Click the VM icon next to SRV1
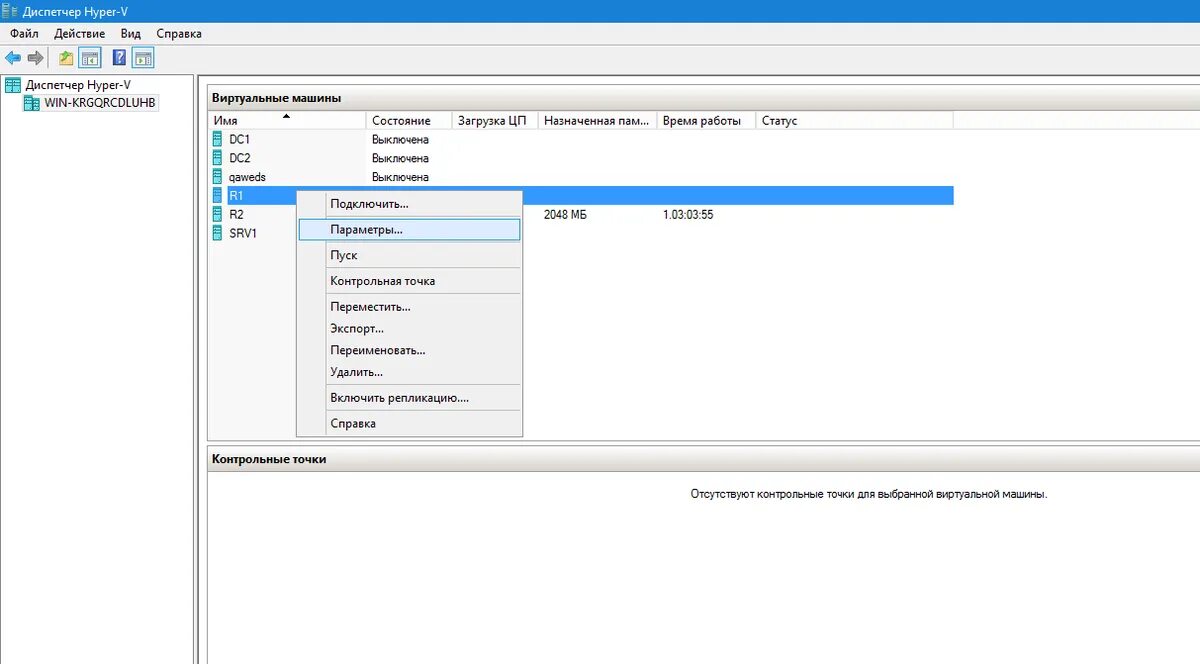Image resolution: width=1200 pixels, height=664 pixels. click(x=218, y=233)
